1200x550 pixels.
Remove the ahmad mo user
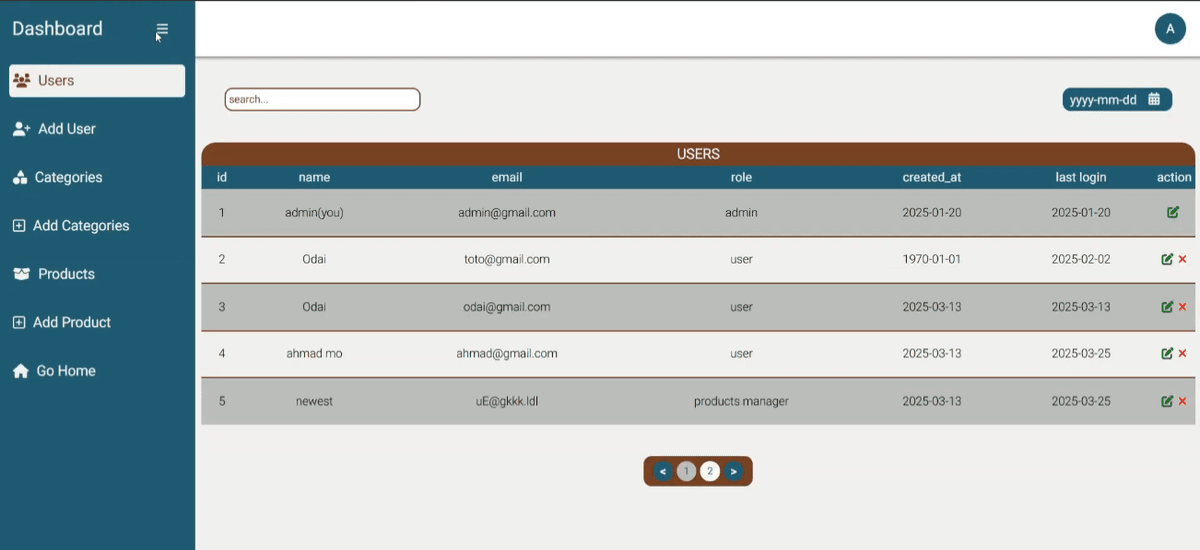[1183, 353]
